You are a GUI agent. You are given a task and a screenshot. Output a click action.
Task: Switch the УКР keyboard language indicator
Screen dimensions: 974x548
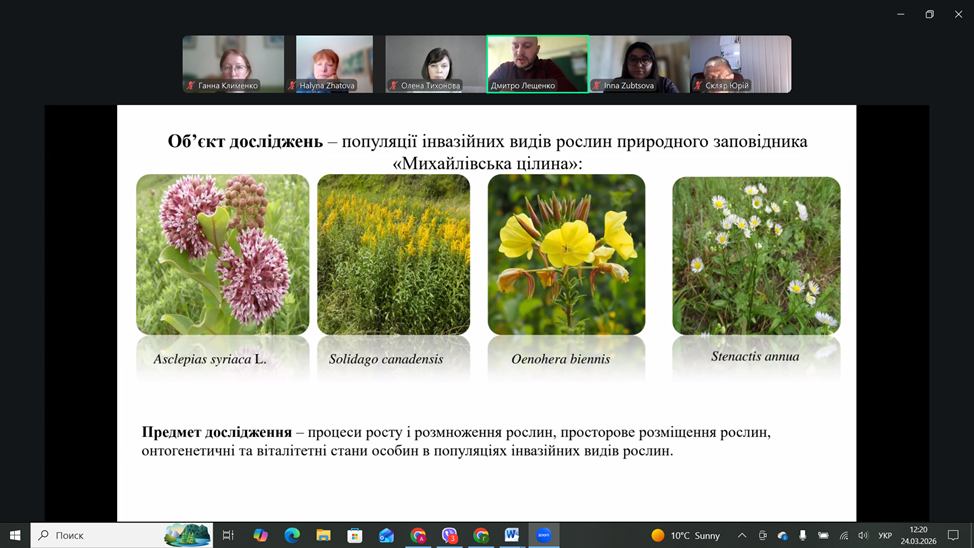(x=885, y=535)
